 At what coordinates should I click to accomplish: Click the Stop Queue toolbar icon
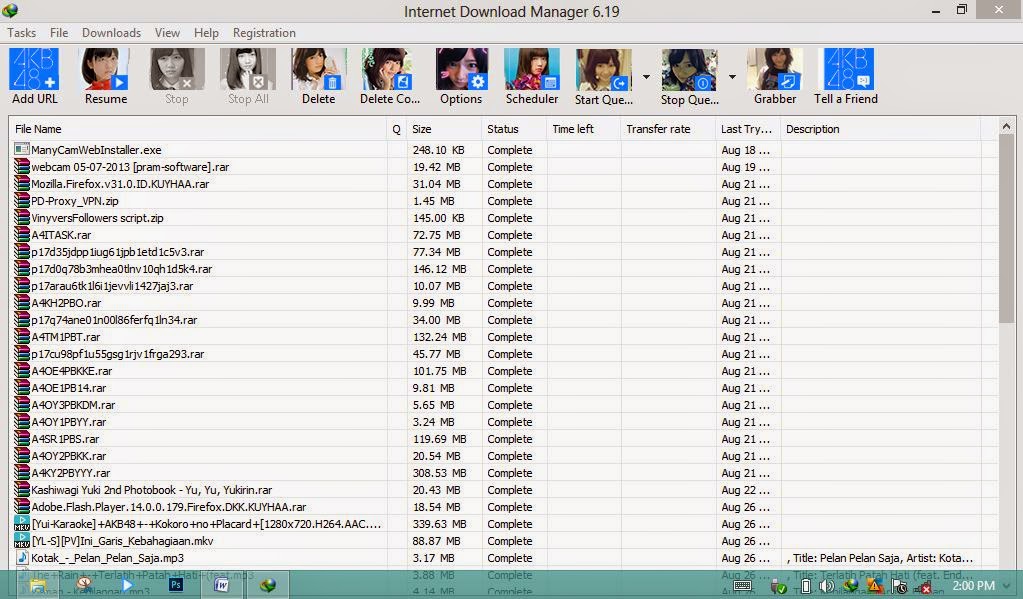tap(689, 70)
